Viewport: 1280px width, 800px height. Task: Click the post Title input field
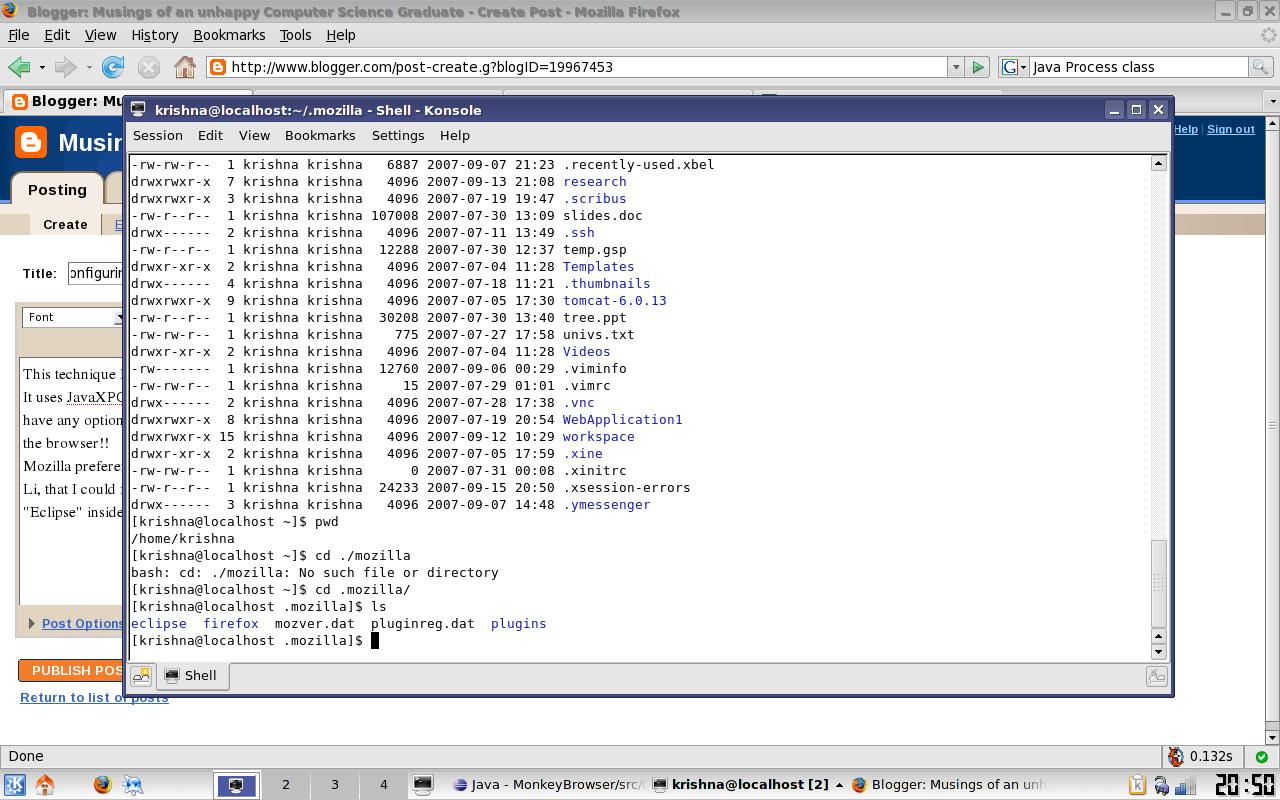tap(96, 273)
